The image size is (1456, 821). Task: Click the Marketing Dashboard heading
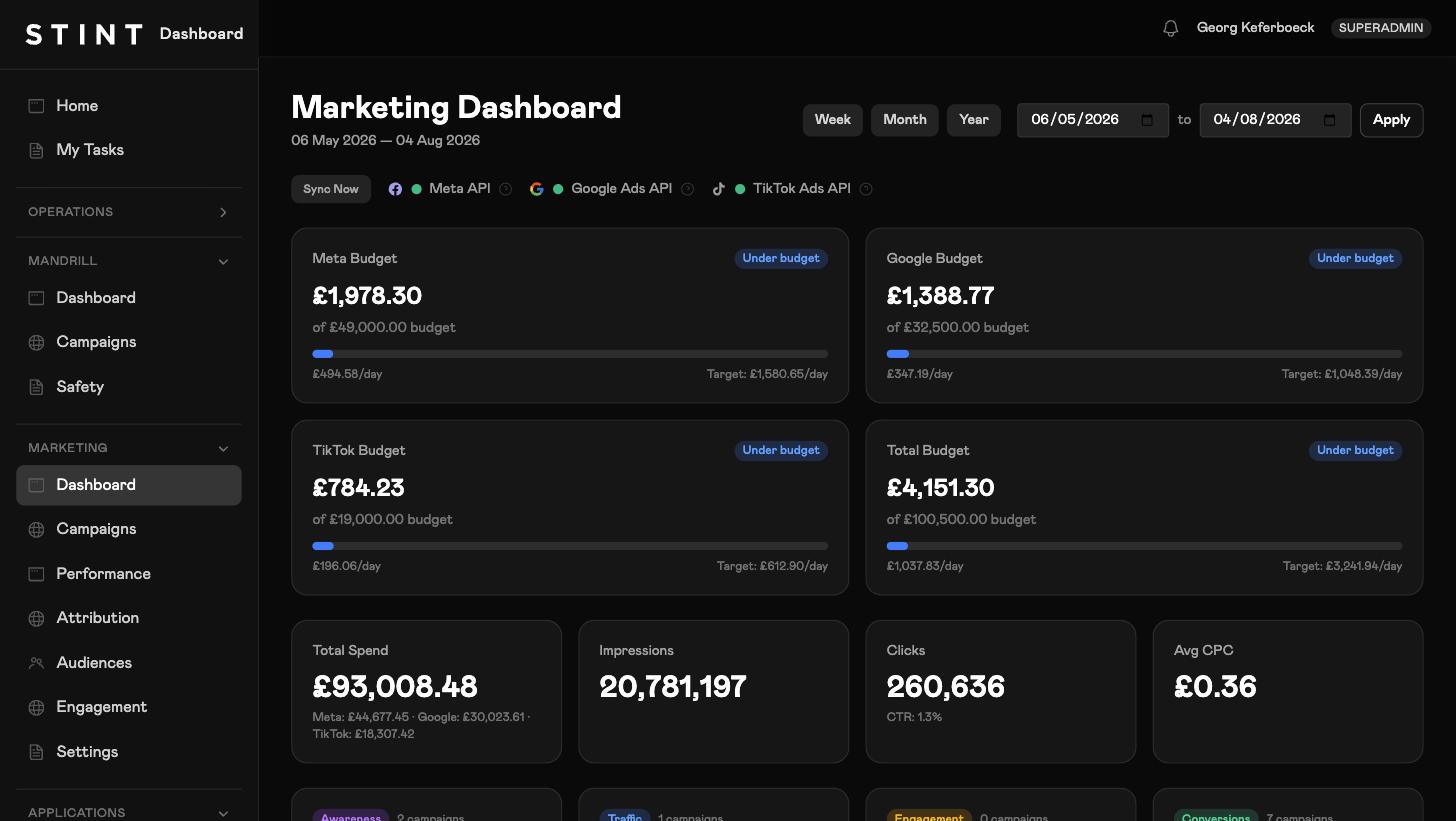point(456,107)
